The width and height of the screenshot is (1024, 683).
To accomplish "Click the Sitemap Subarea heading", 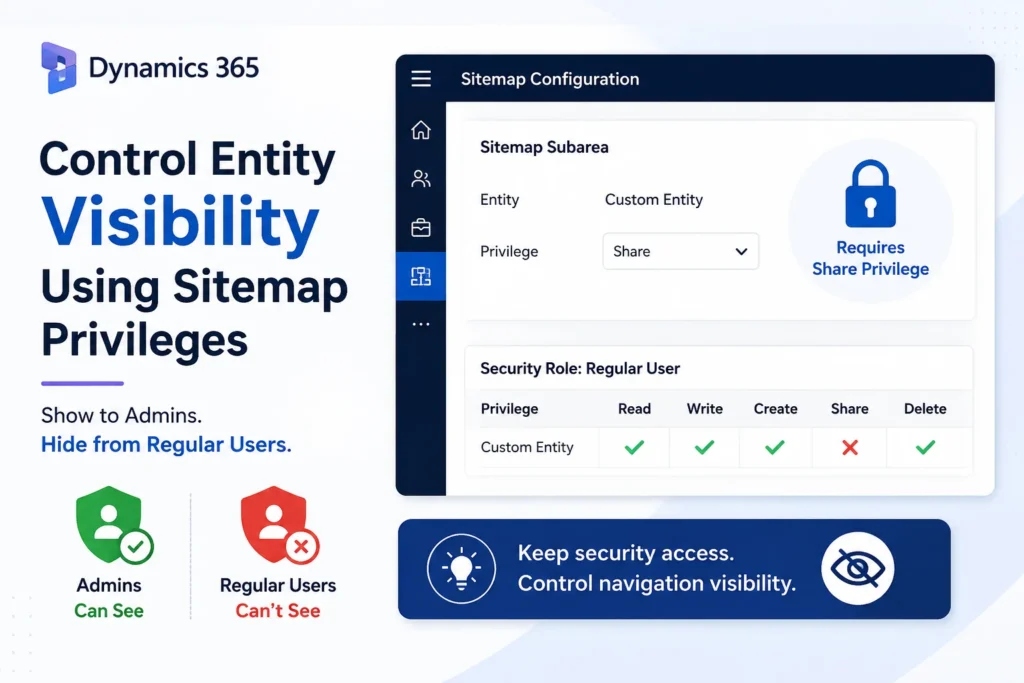I will pos(544,147).
